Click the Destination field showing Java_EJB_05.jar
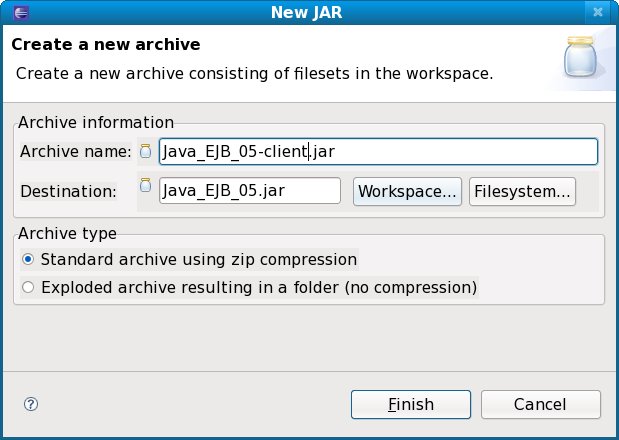619x440 pixels. [250, 190]
